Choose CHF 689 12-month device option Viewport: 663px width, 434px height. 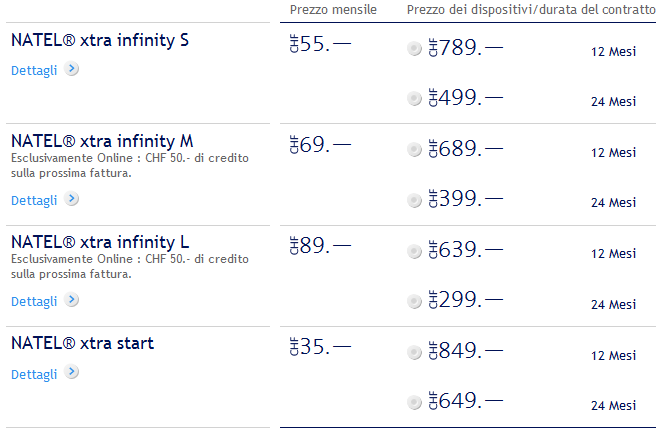click(x=415, y=149)
